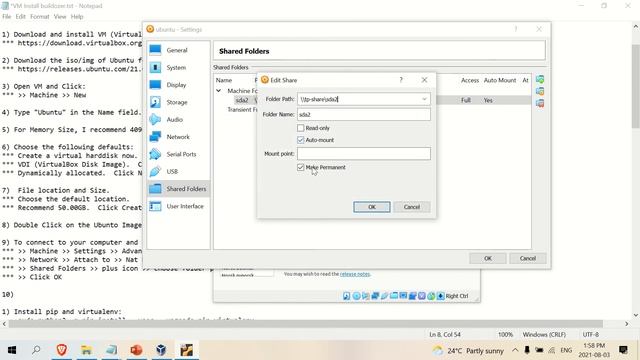This screenshot has width=640, height=360.
Task: Click the network indicator in VM status bar
Action: (x=375, y=296)
